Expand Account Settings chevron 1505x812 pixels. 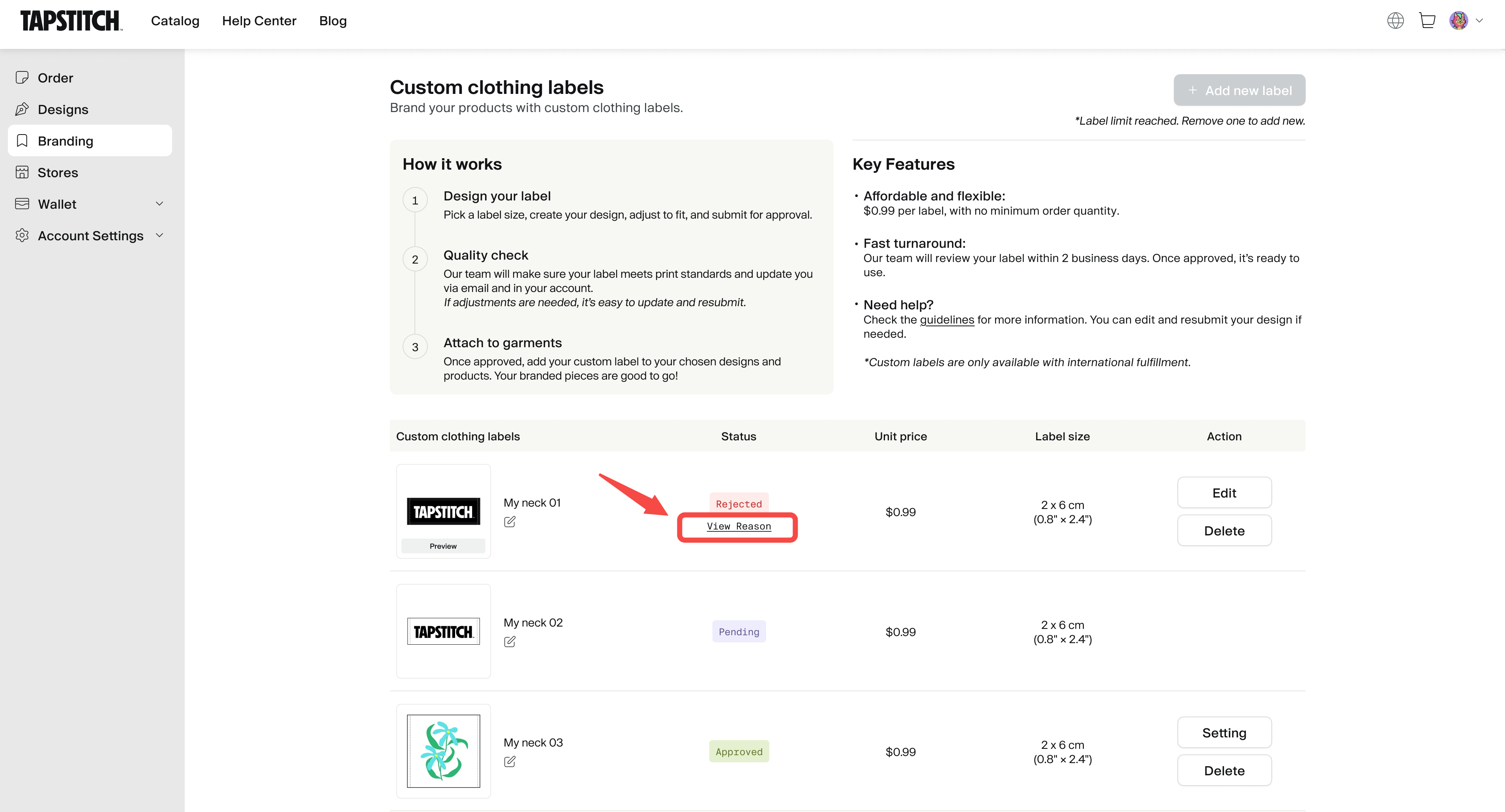click(x=159, y=236)
